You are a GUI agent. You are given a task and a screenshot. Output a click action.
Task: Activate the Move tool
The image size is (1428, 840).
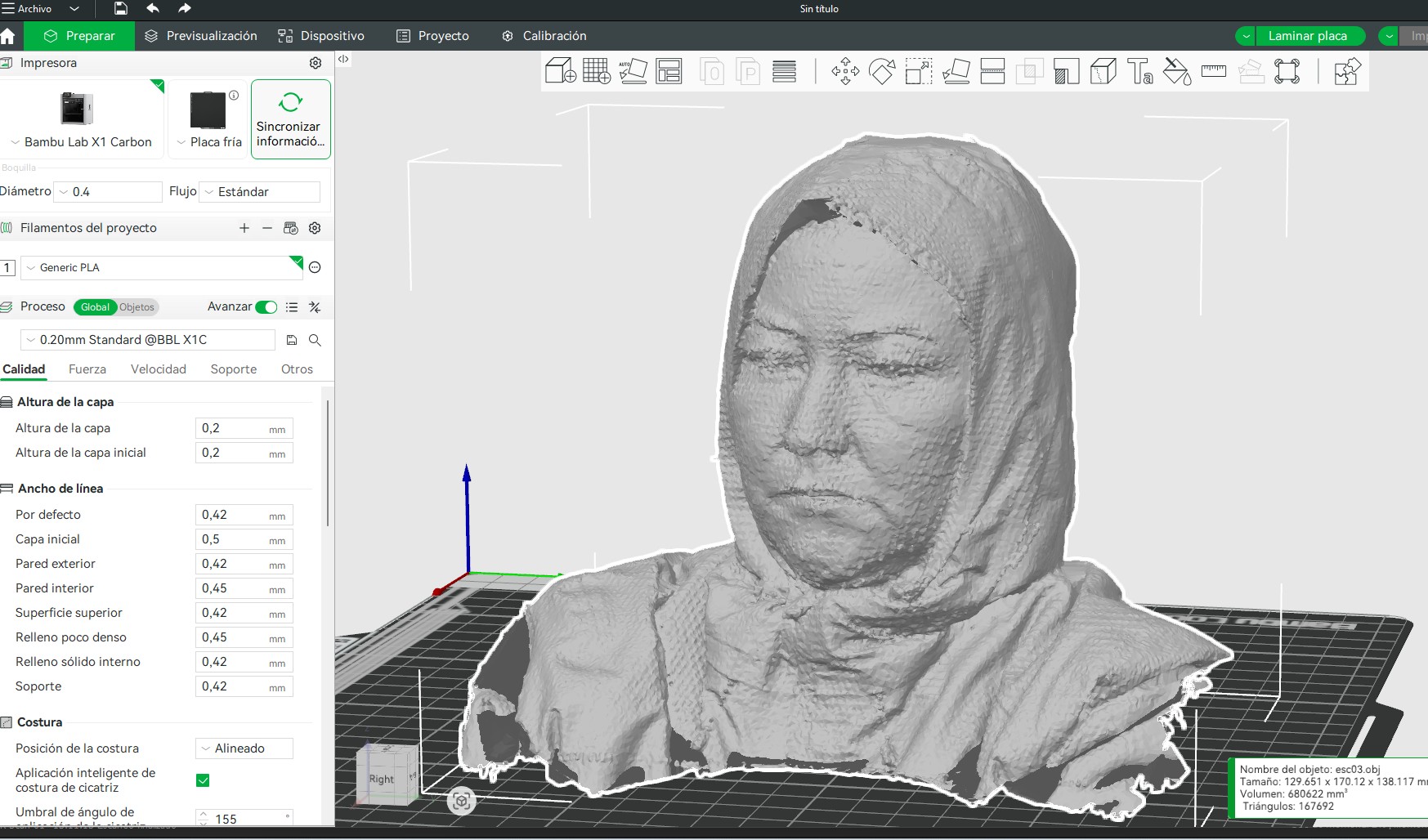tap(845, 71)
